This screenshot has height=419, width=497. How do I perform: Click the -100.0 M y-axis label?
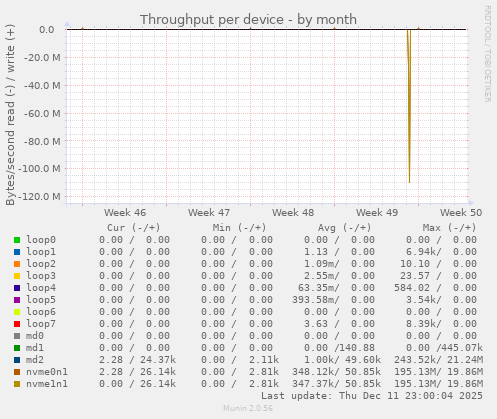pos(39,169)
